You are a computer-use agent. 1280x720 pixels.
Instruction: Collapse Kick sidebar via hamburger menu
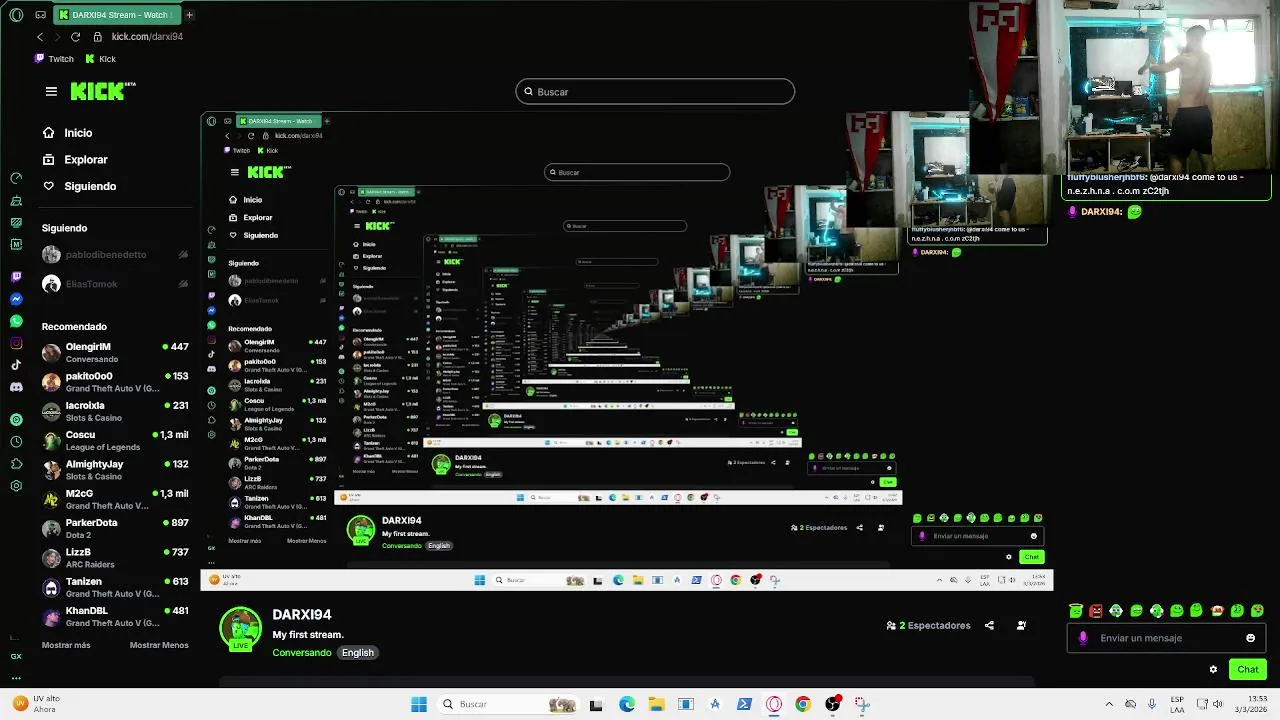(51, 91)
